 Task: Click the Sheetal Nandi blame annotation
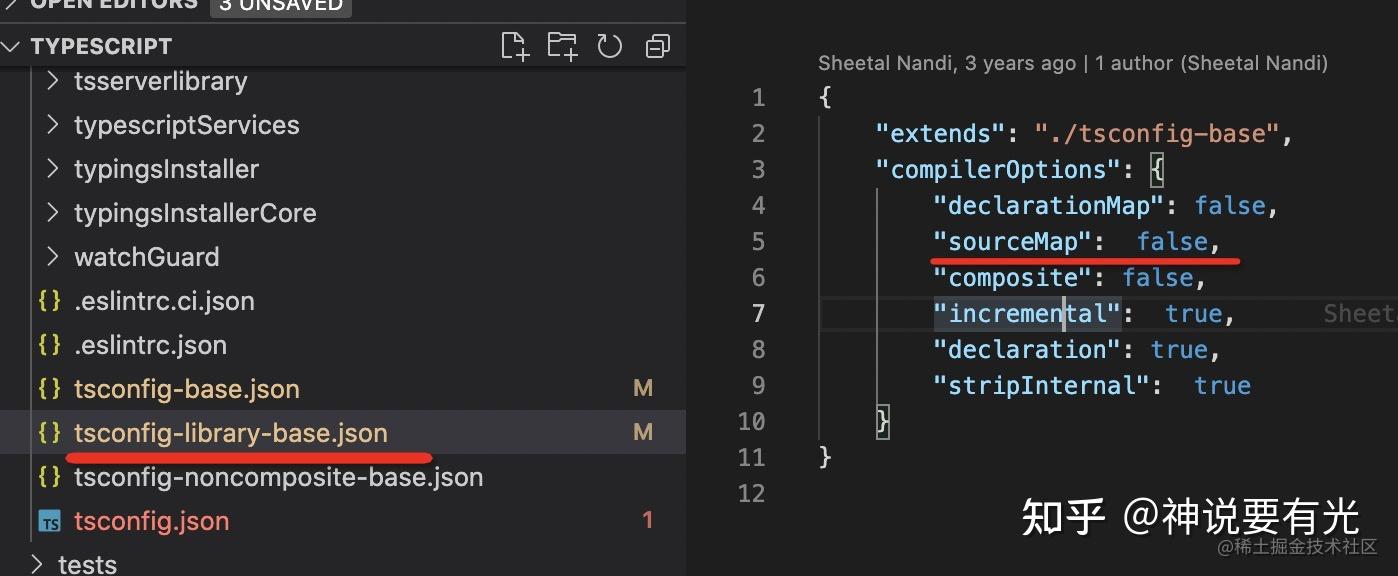[1072, 62]
